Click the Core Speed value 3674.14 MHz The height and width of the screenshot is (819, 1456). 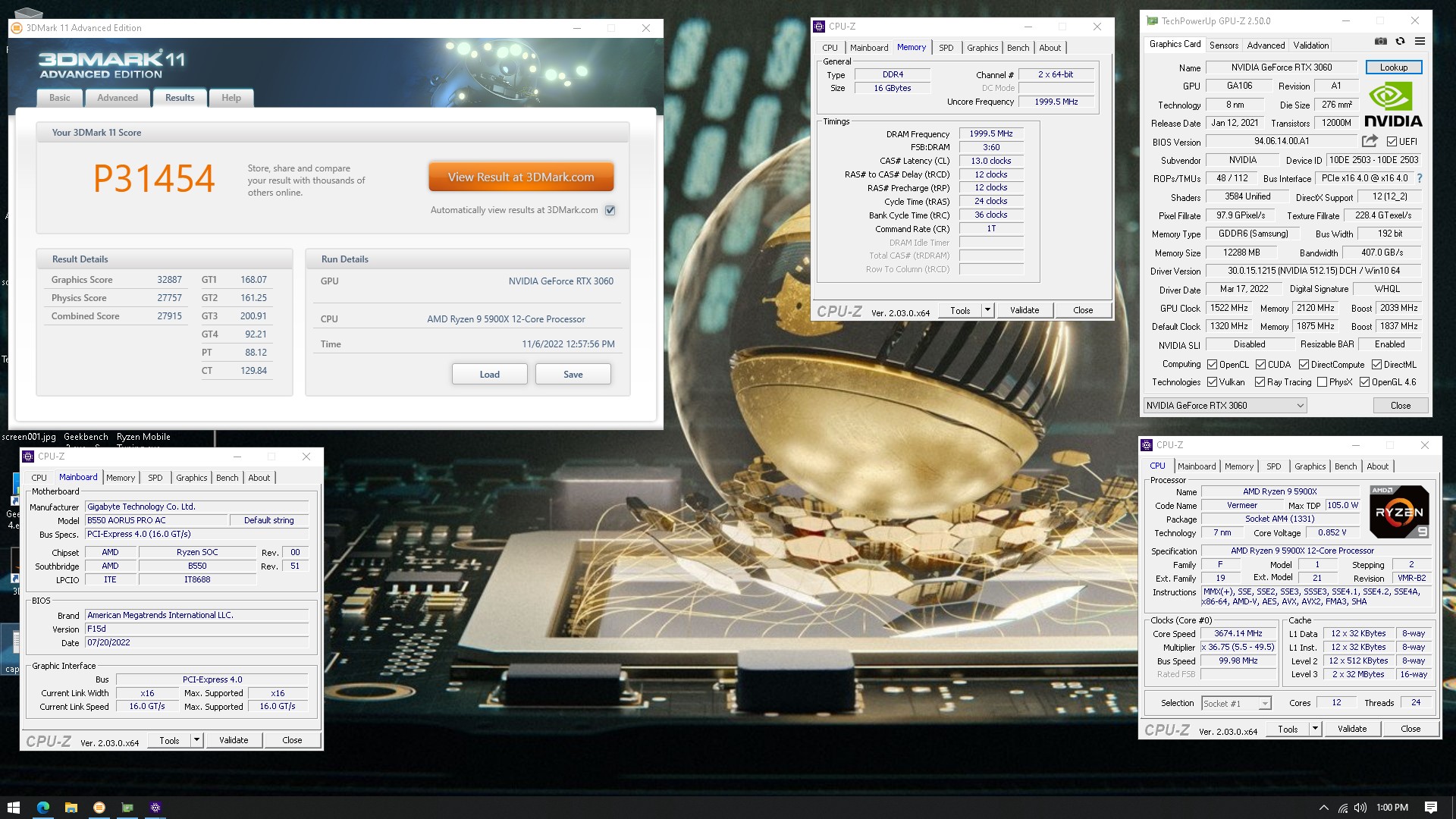point(1238,634)
